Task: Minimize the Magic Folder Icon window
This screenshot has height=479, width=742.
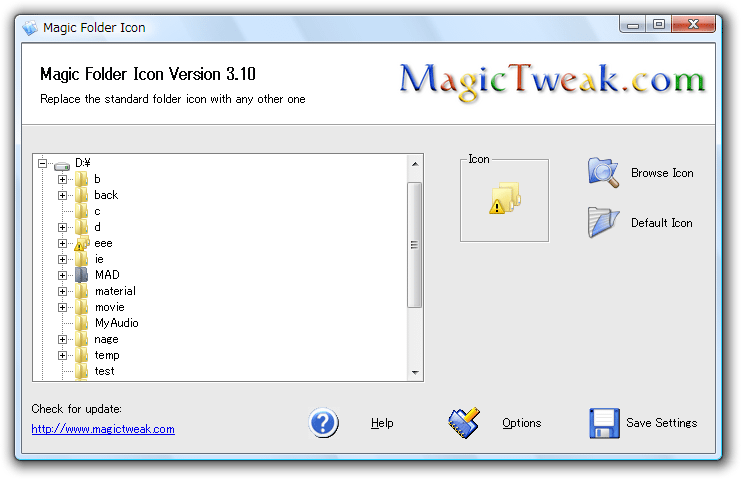Action: [x=633, y=25]
